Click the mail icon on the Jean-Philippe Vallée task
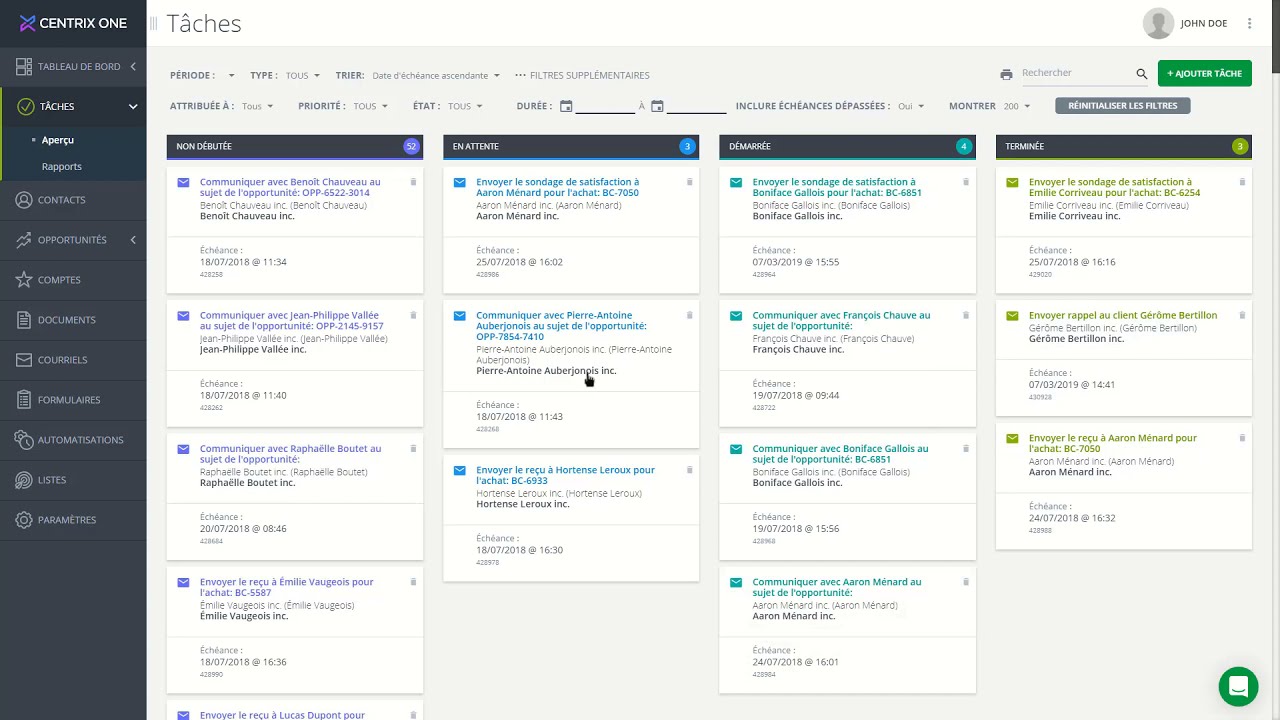 click(183, 316)
